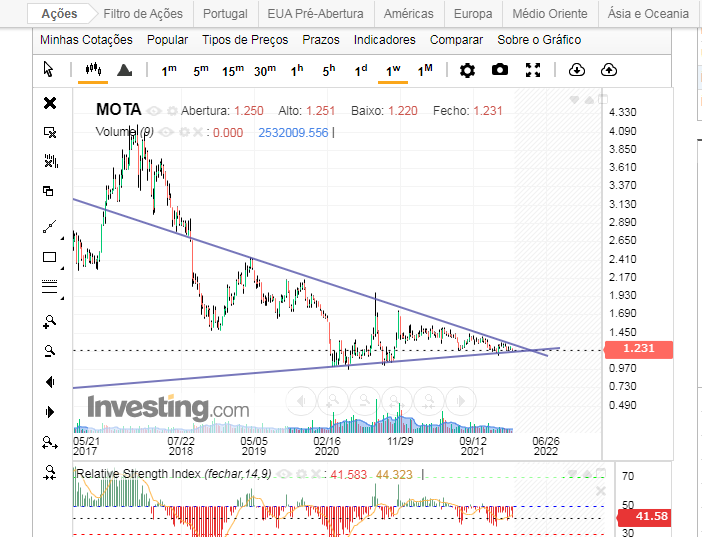The image size is (702, 537).
Task: Move RSI pane down arrow
Action: [572, 473]
